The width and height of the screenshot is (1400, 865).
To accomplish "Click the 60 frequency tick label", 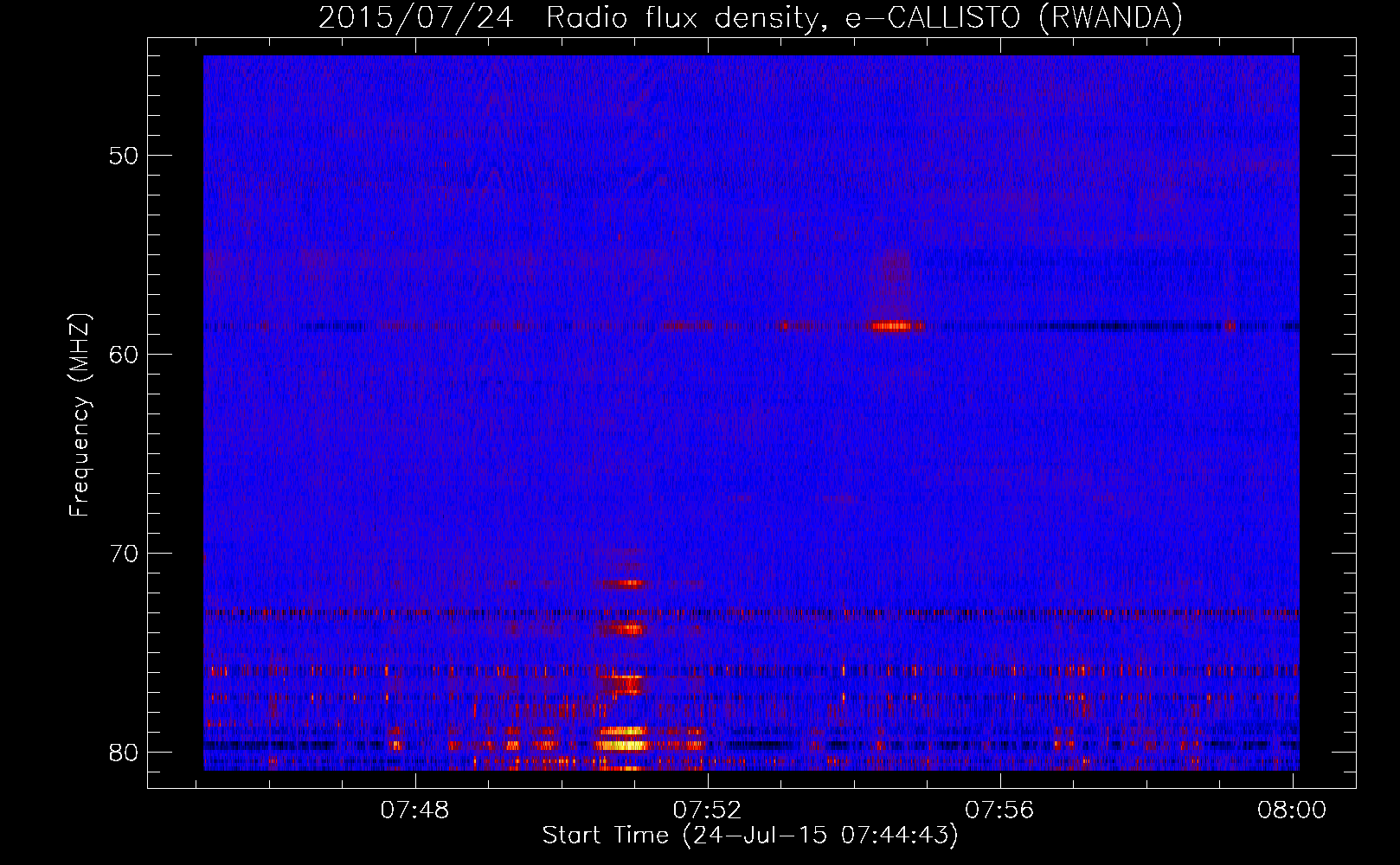I will pyautogui.click(x=125, y=355).
